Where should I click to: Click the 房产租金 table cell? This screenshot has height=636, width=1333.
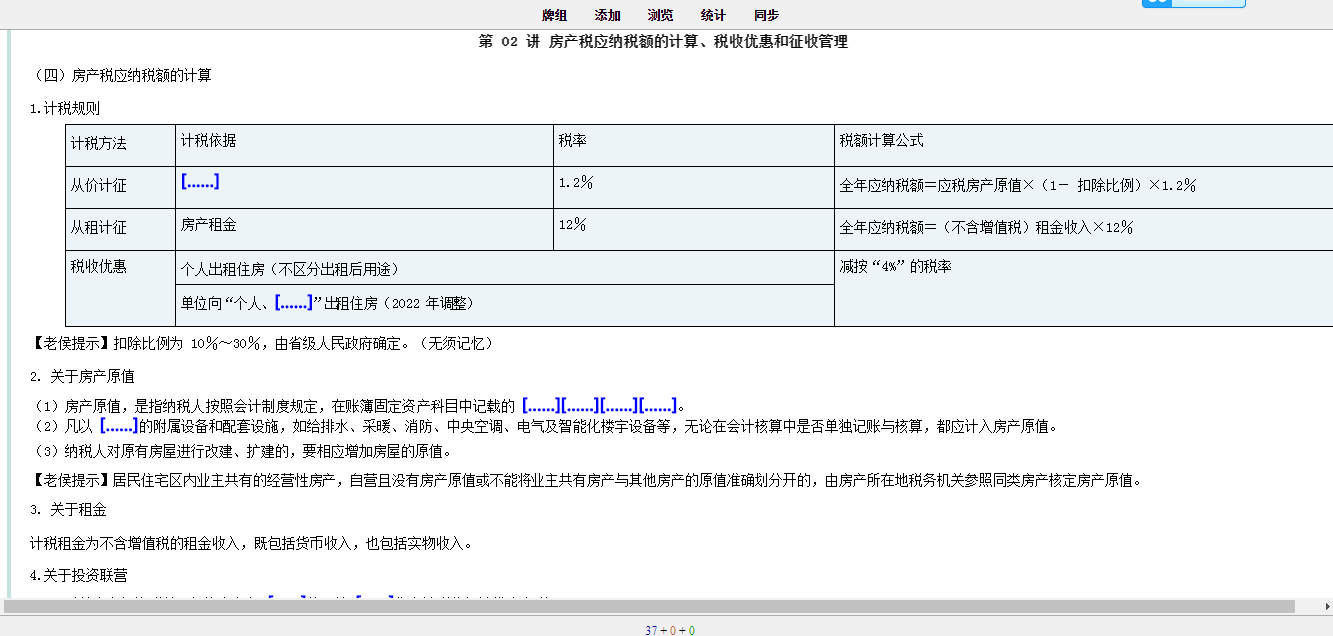coord(364,229)
